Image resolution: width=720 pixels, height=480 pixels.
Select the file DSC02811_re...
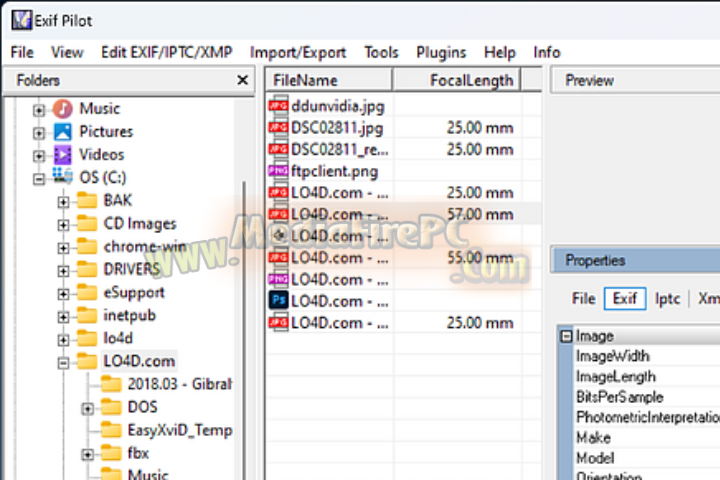point(339,150)
